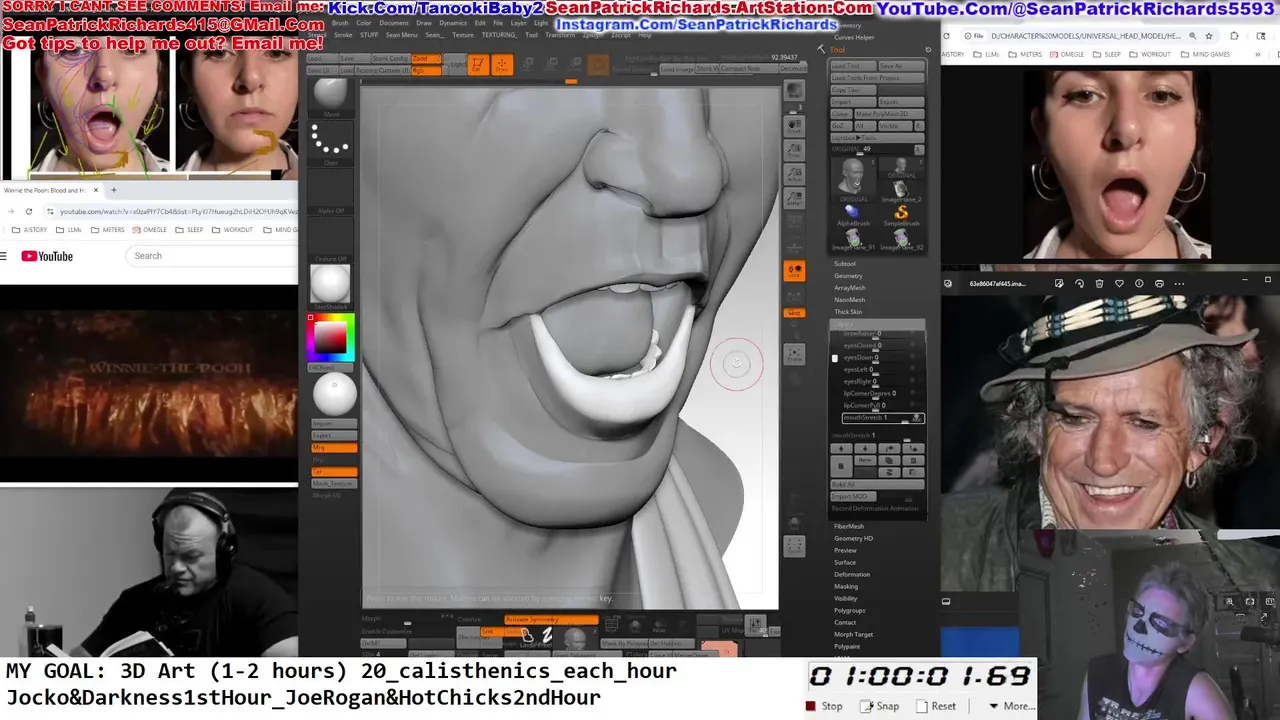Expand the Thick Skin subpalette
1280x720 pixels.
848,312
